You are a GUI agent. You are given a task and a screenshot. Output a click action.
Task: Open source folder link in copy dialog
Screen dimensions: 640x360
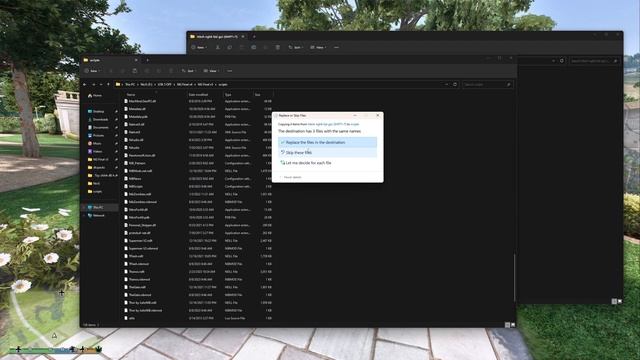327,124
